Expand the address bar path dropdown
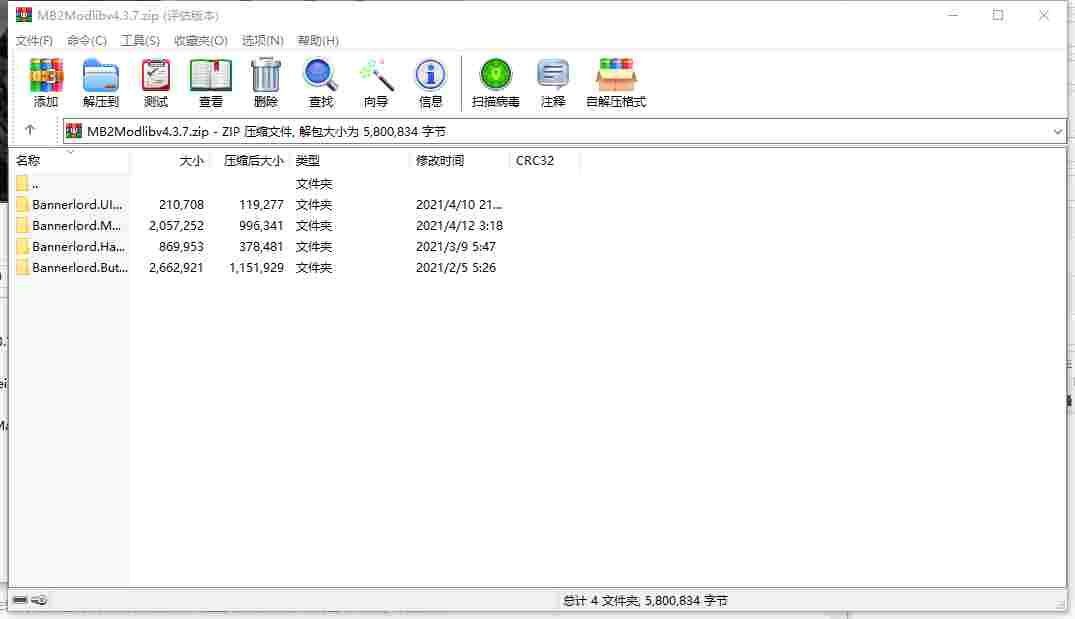The height and width of the screenshot is (619, 1075). [1058, 132]
